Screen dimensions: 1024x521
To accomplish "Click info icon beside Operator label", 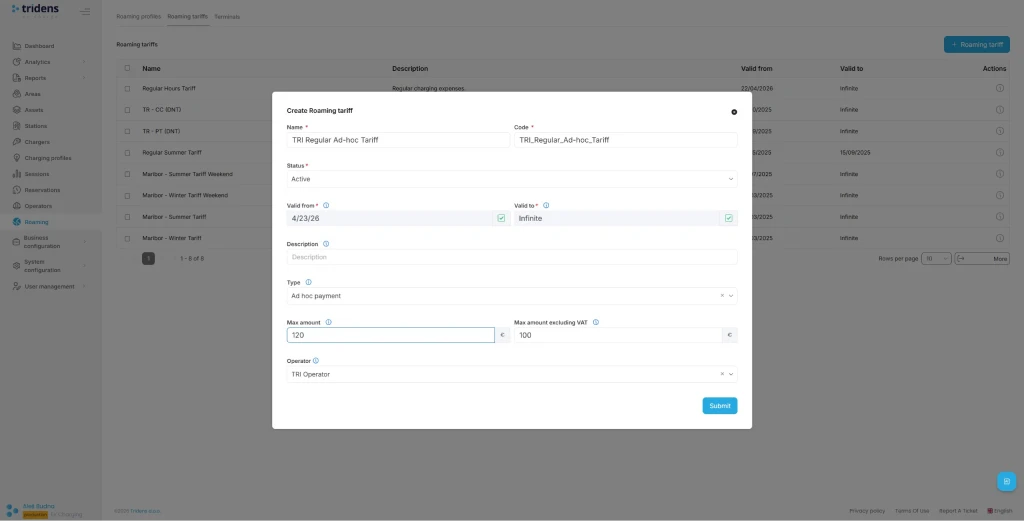I will coord(316,360).
